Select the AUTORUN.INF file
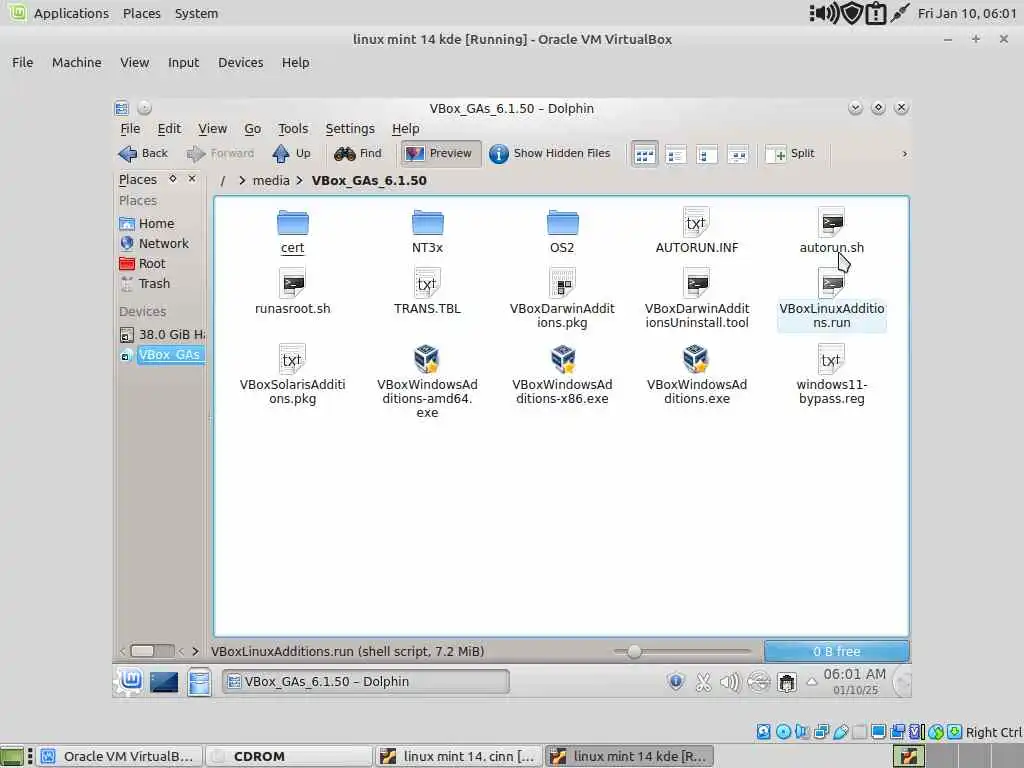The width and height of the screenshot is (1024, 768). pyautogui.click(x=697, y=232)
